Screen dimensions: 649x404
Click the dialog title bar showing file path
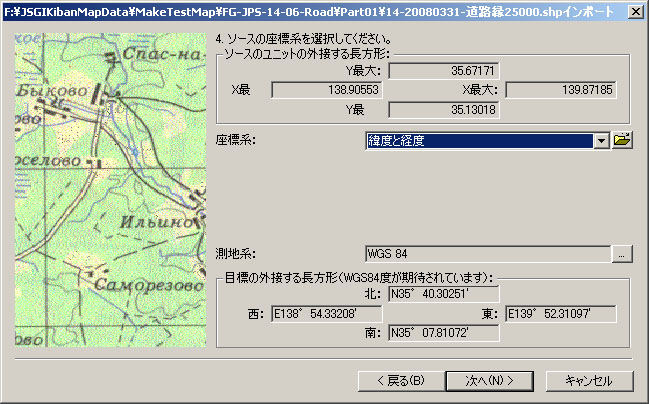click(300, 12)
